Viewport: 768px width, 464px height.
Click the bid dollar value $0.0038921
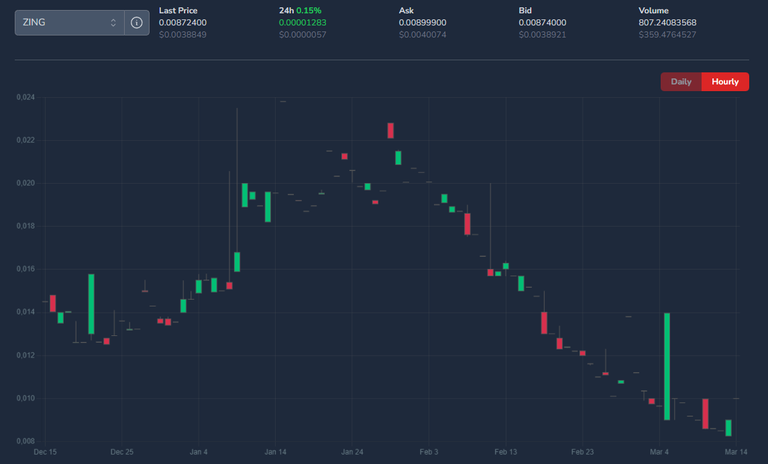pos(542,35)
